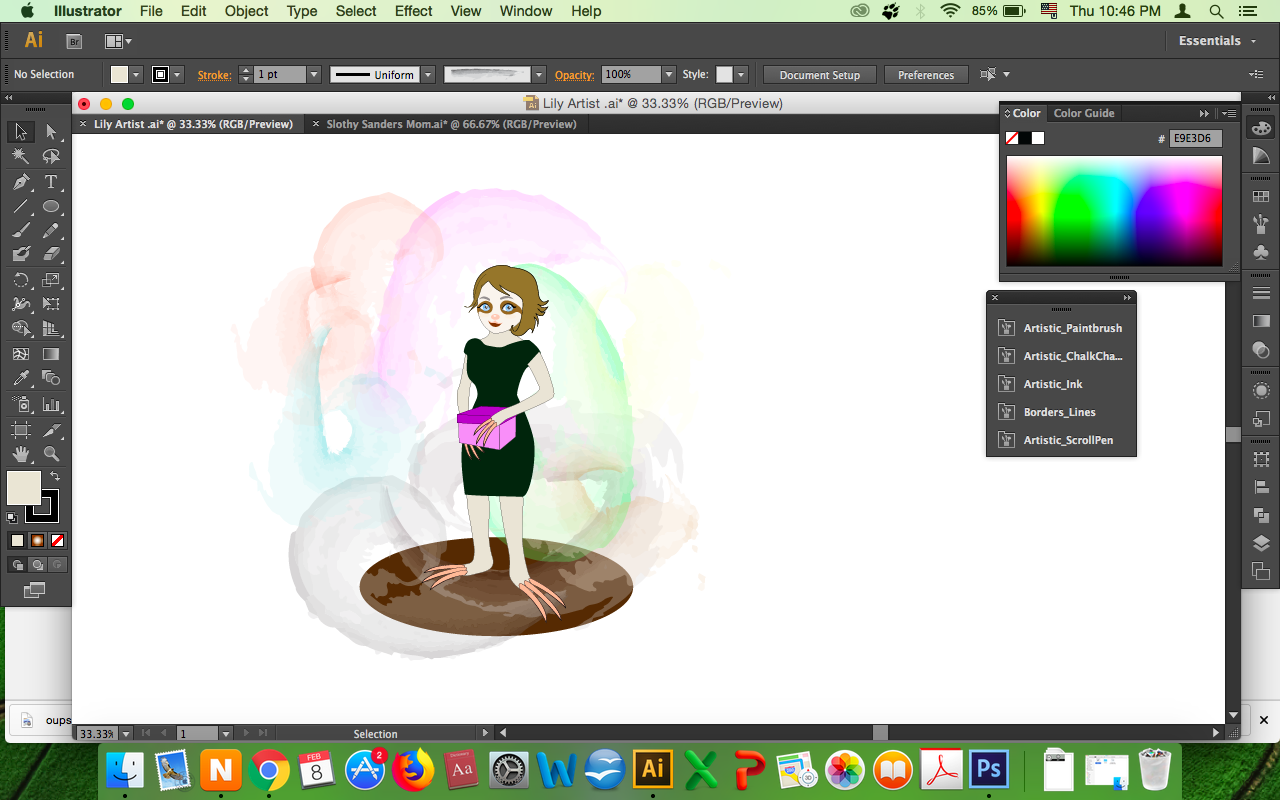1280x800 pixels.
Task: Choose the Hand tool
Action: 20,454
